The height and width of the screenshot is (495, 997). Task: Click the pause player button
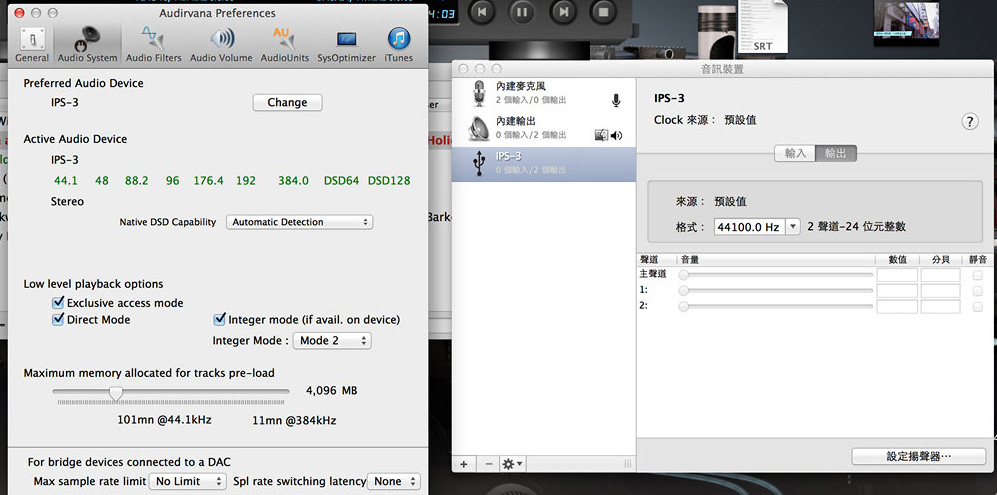click(522, 11)
